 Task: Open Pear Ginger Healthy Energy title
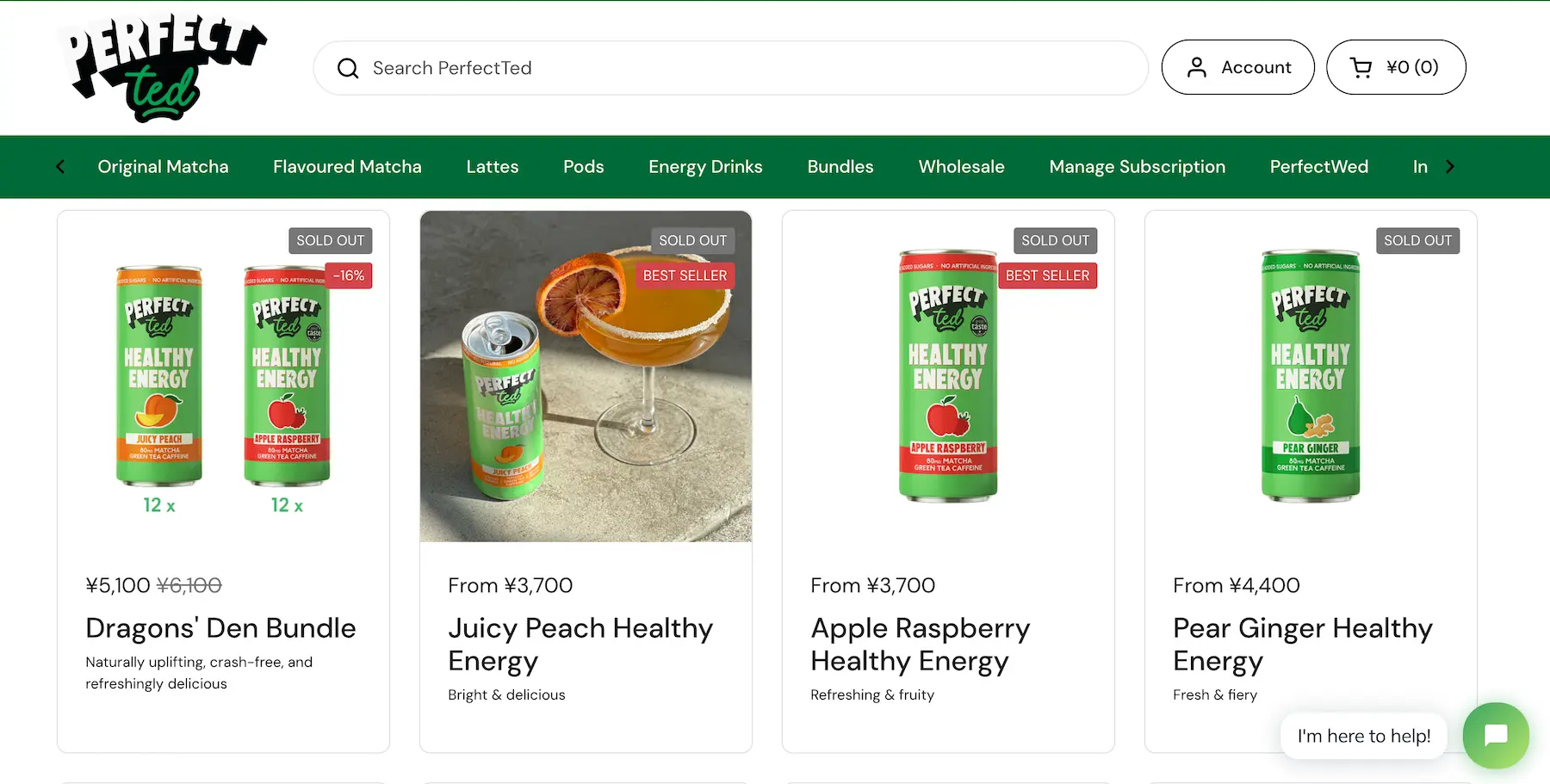pos(1302,645)
